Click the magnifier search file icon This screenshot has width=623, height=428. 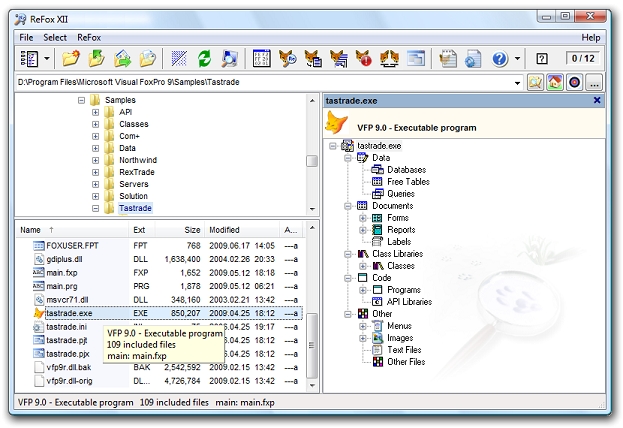tap(229, 58)
